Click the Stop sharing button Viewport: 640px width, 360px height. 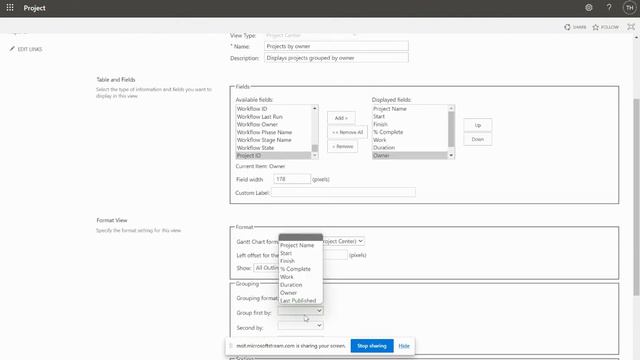pyautogui.click(x=372, y=346)
